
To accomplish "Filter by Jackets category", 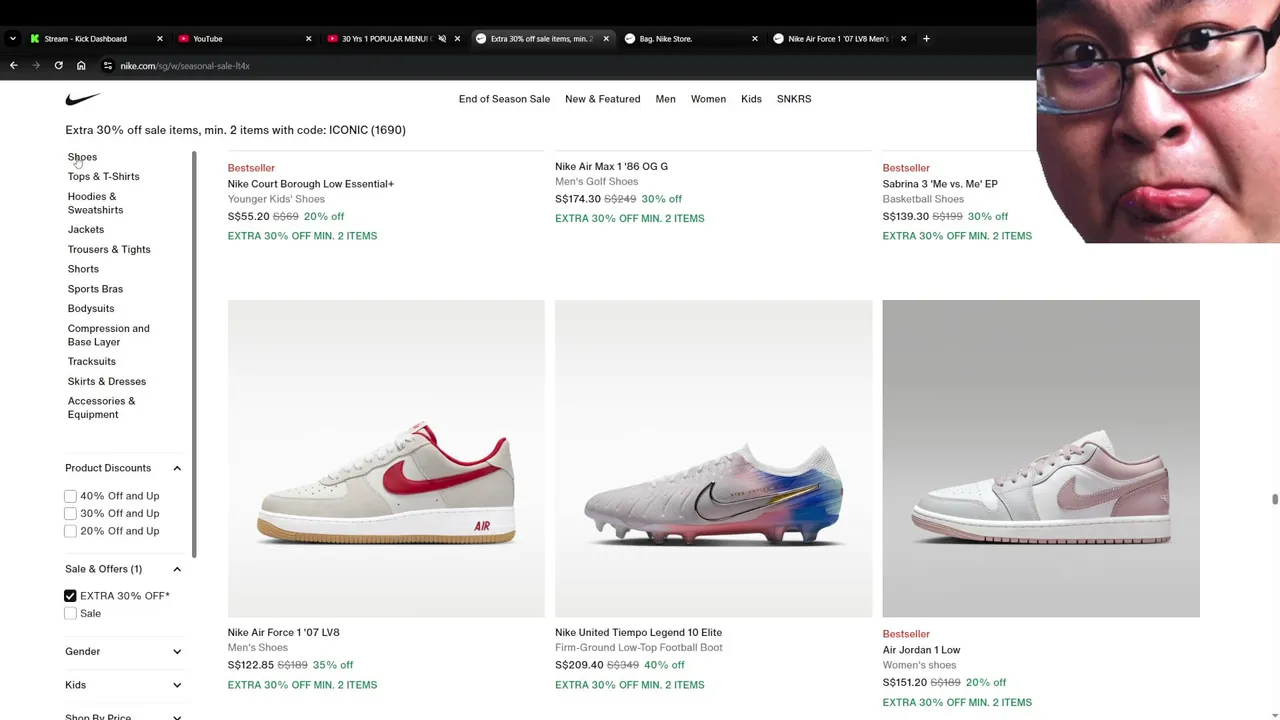I will tap(85, 230).
